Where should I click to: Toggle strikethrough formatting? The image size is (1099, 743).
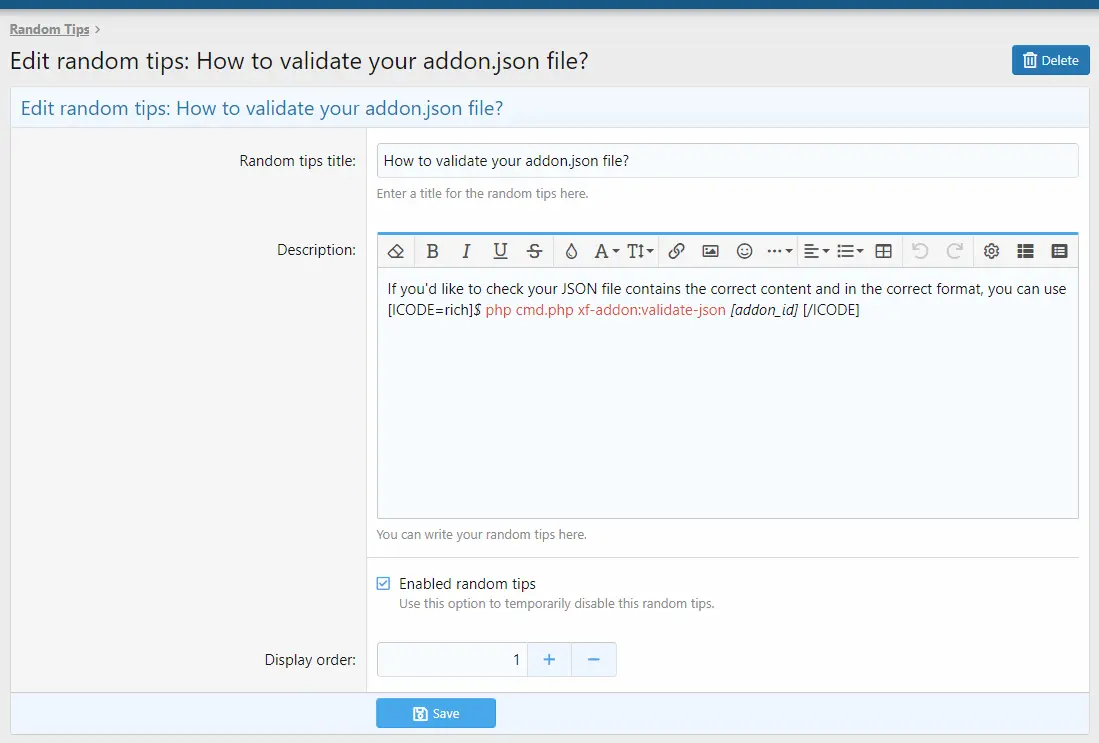[x=534, y=251]
